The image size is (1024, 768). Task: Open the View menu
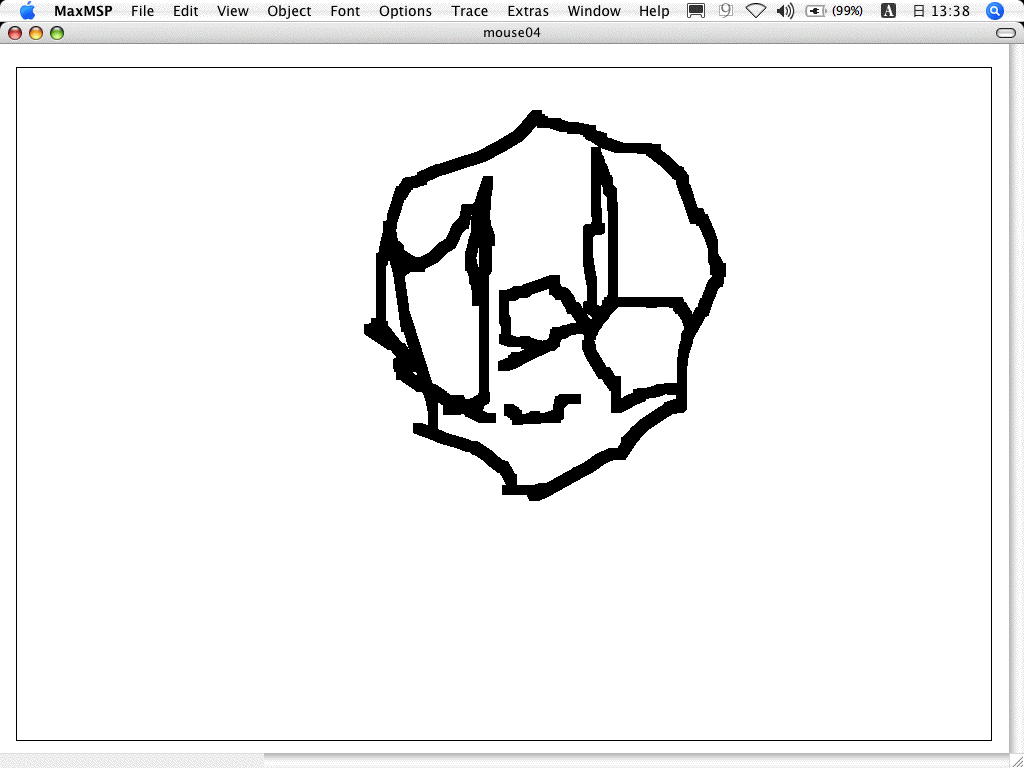[x=232, y=11]
